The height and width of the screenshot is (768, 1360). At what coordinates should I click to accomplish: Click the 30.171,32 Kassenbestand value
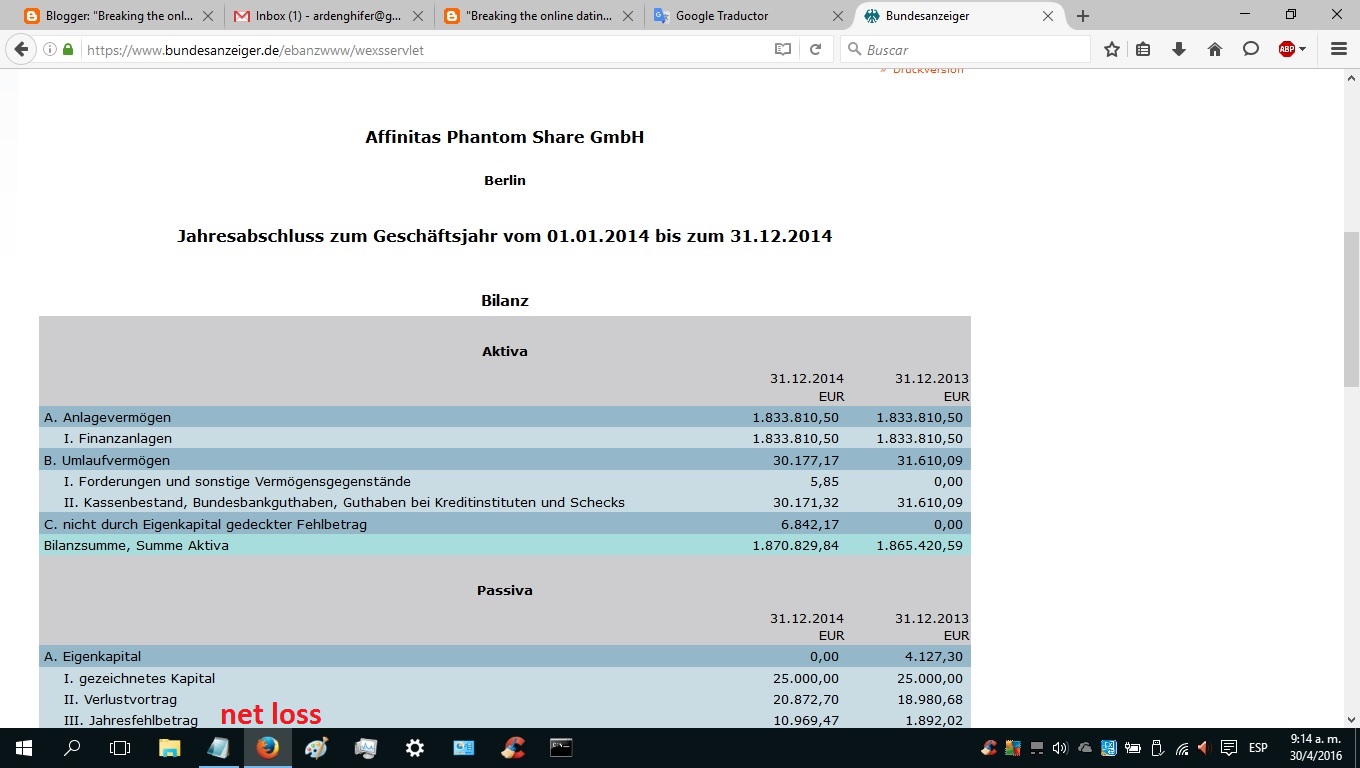point(806,503)
